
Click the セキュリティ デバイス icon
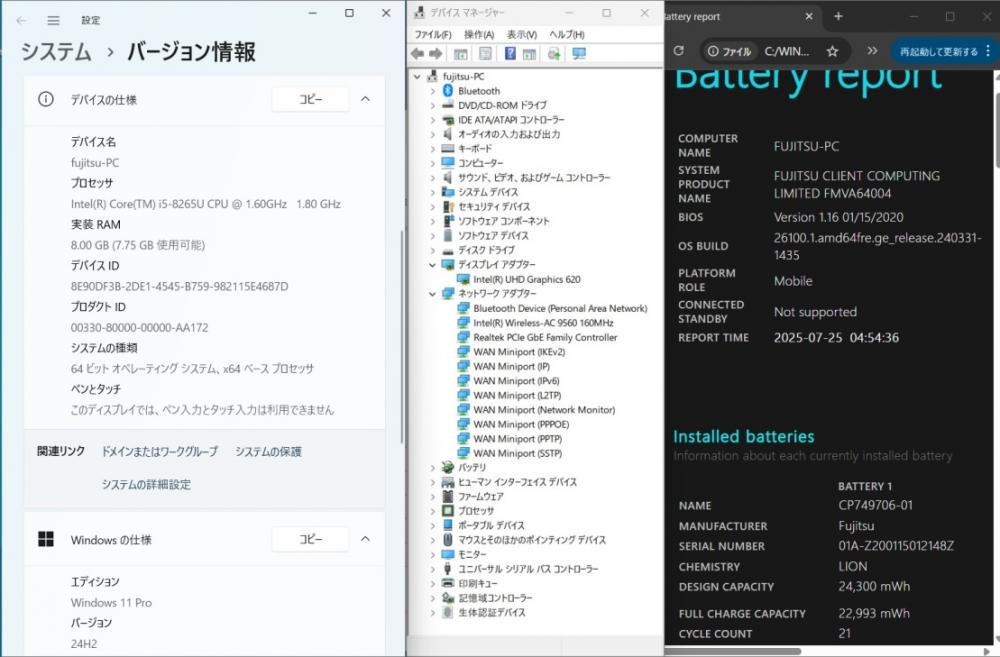(x=448, y=207)
